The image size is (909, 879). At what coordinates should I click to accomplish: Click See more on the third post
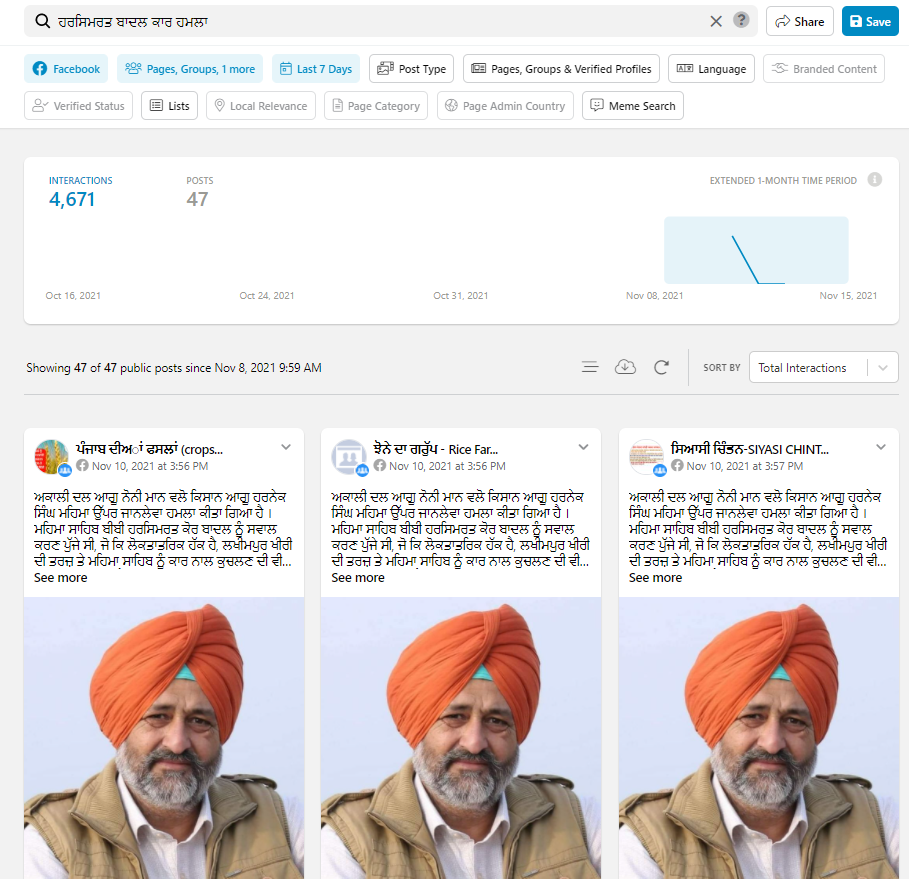pos(655,578)
